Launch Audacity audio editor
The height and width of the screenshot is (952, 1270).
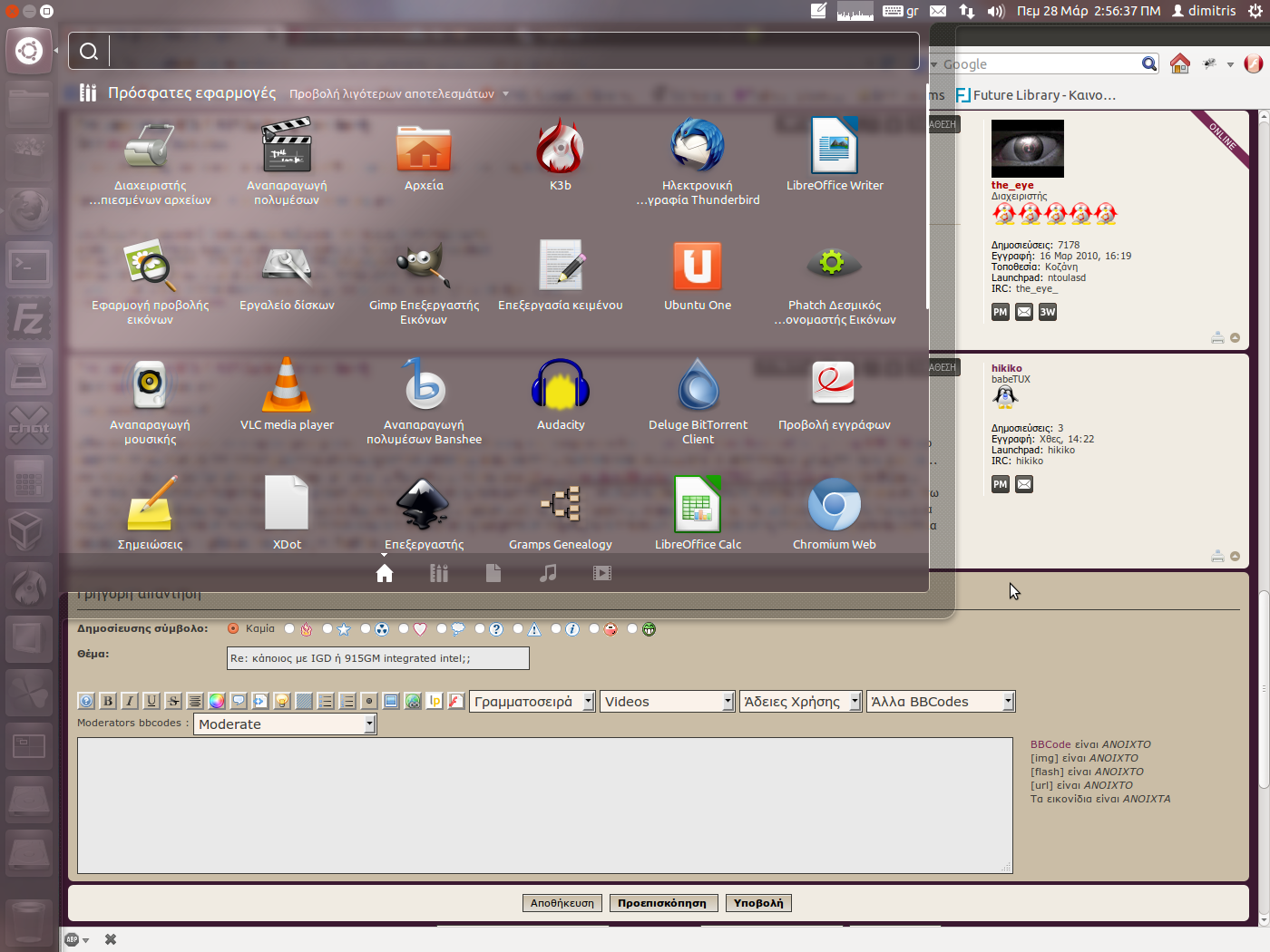(x=561, y=384)
